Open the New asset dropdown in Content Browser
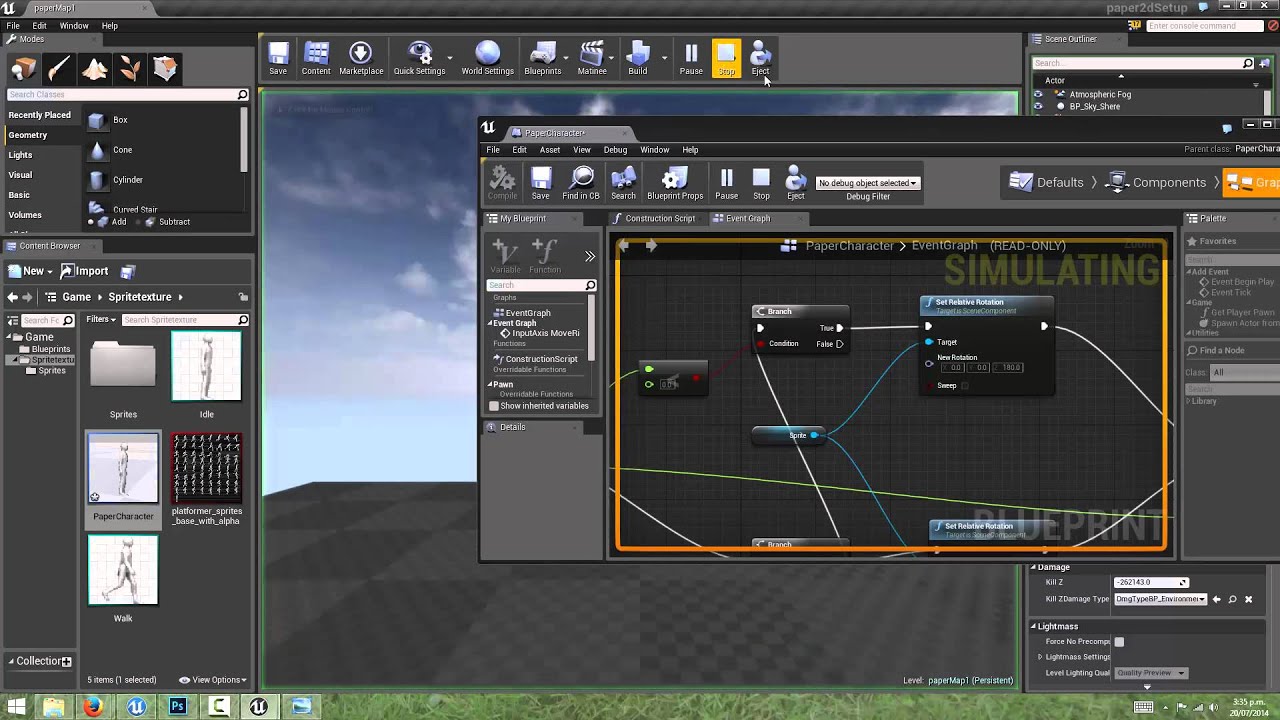The image size is (1280, 720). [x=28, y=271]
